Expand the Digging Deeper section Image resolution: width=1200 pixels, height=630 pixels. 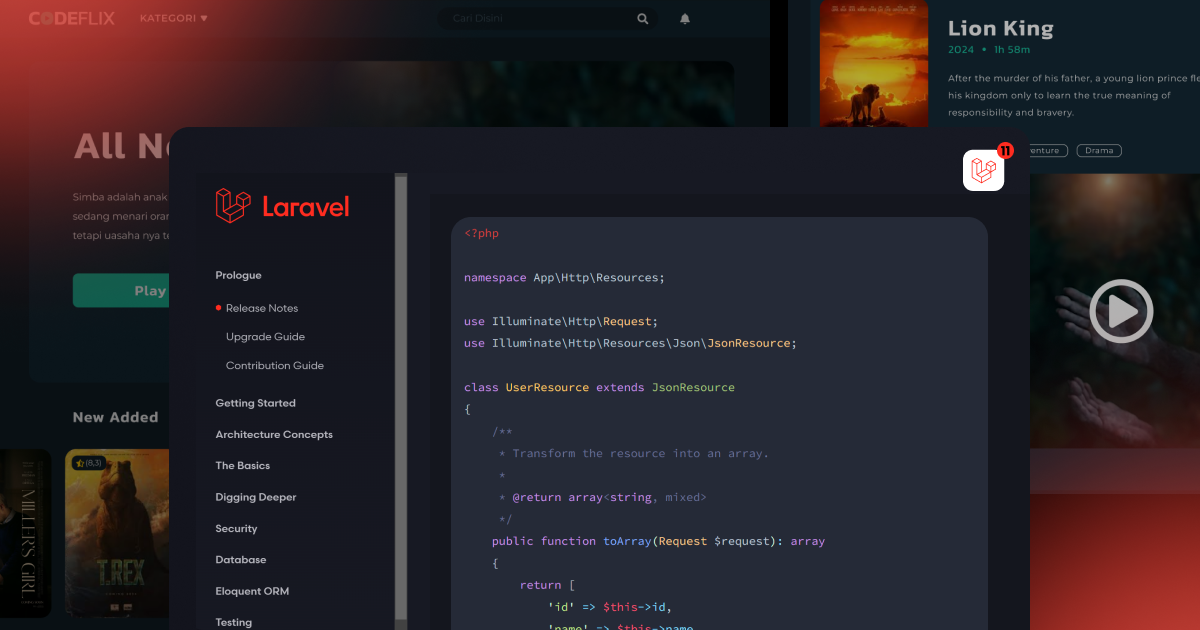click(x=256, y=497)
